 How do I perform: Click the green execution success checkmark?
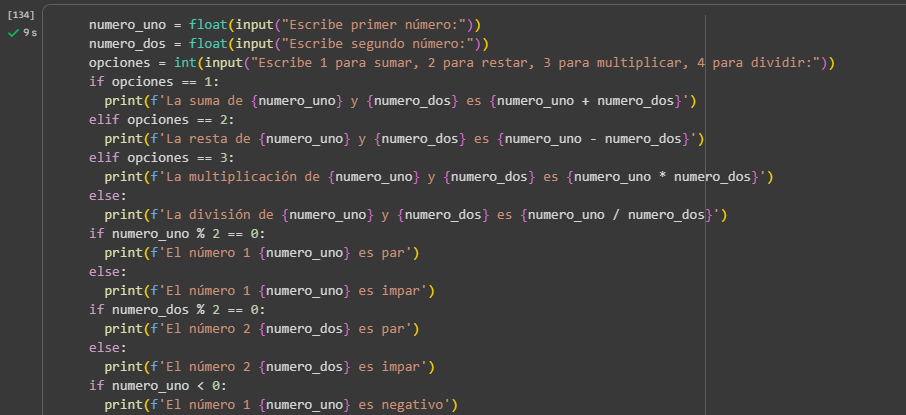pyautogui.click(x=13, y=33)
